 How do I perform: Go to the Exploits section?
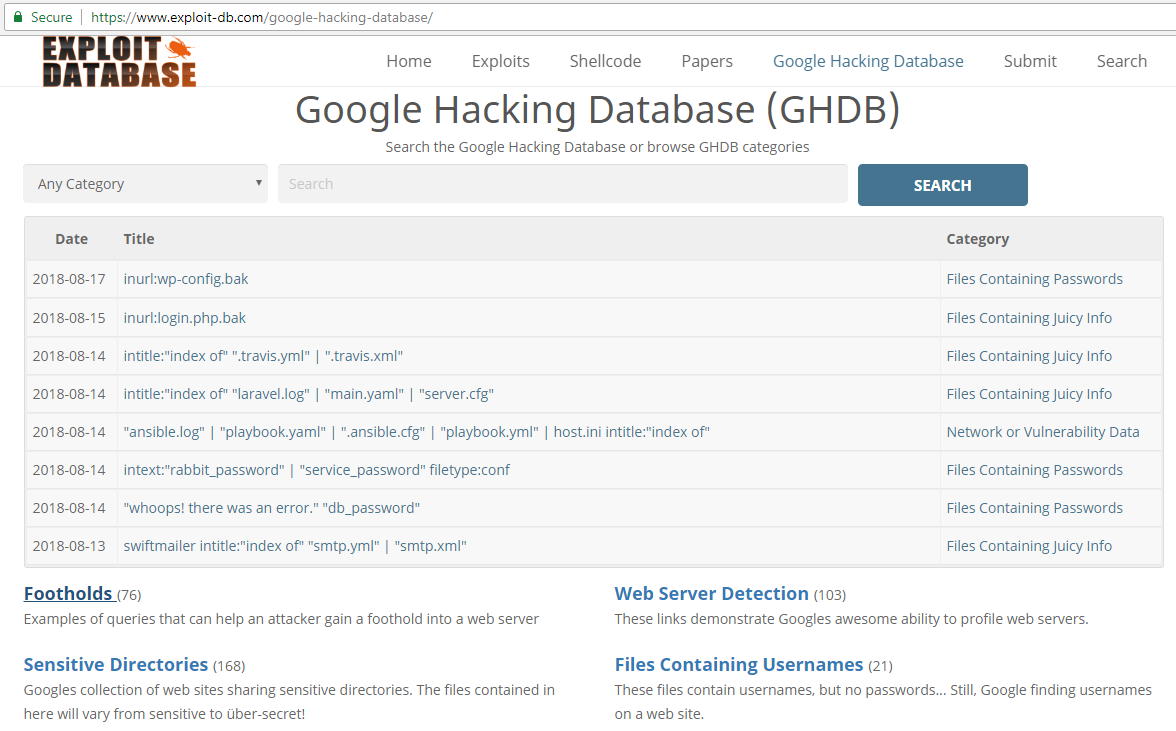(x=500, y=61)
